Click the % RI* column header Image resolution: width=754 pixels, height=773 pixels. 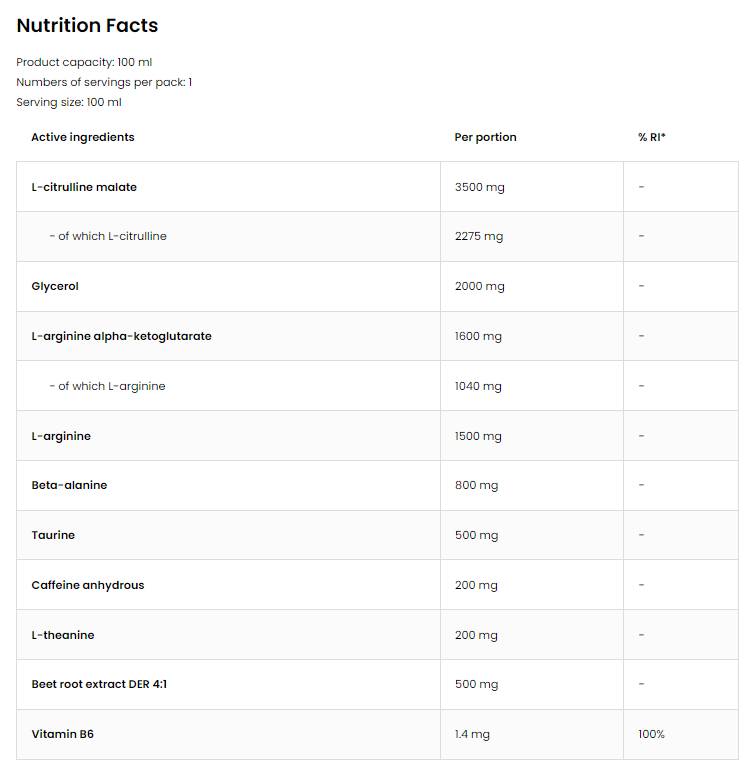coord(651,137)
